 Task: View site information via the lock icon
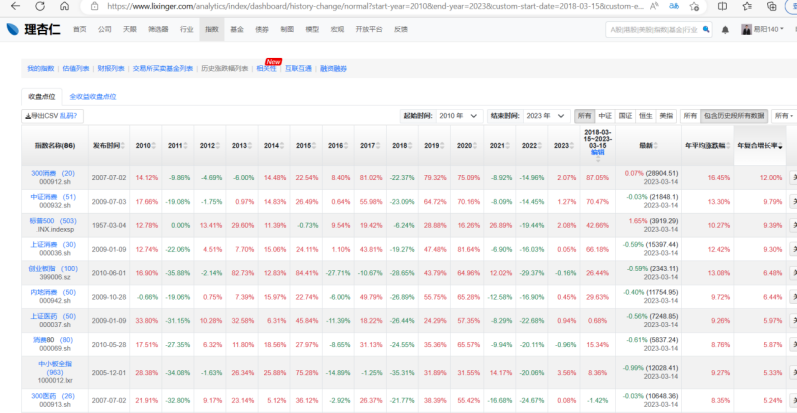[95, 6]
